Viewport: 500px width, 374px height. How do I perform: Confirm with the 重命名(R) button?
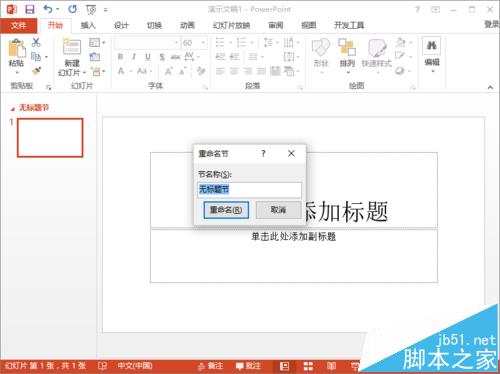[x=226, y=210]
